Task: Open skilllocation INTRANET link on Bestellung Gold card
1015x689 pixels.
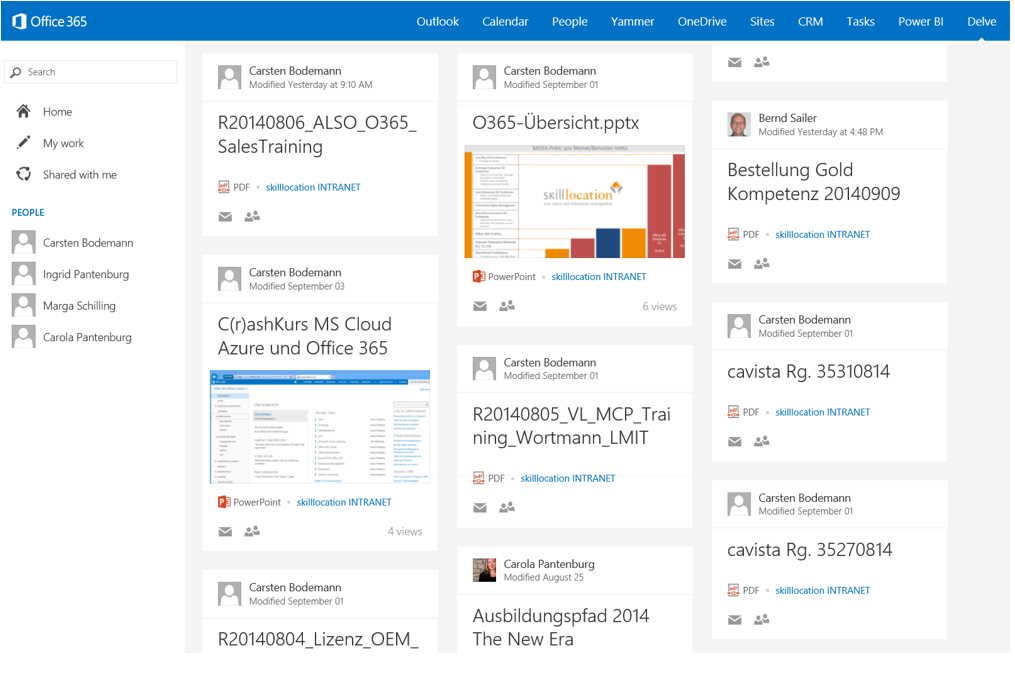Action: click(823, 234)
